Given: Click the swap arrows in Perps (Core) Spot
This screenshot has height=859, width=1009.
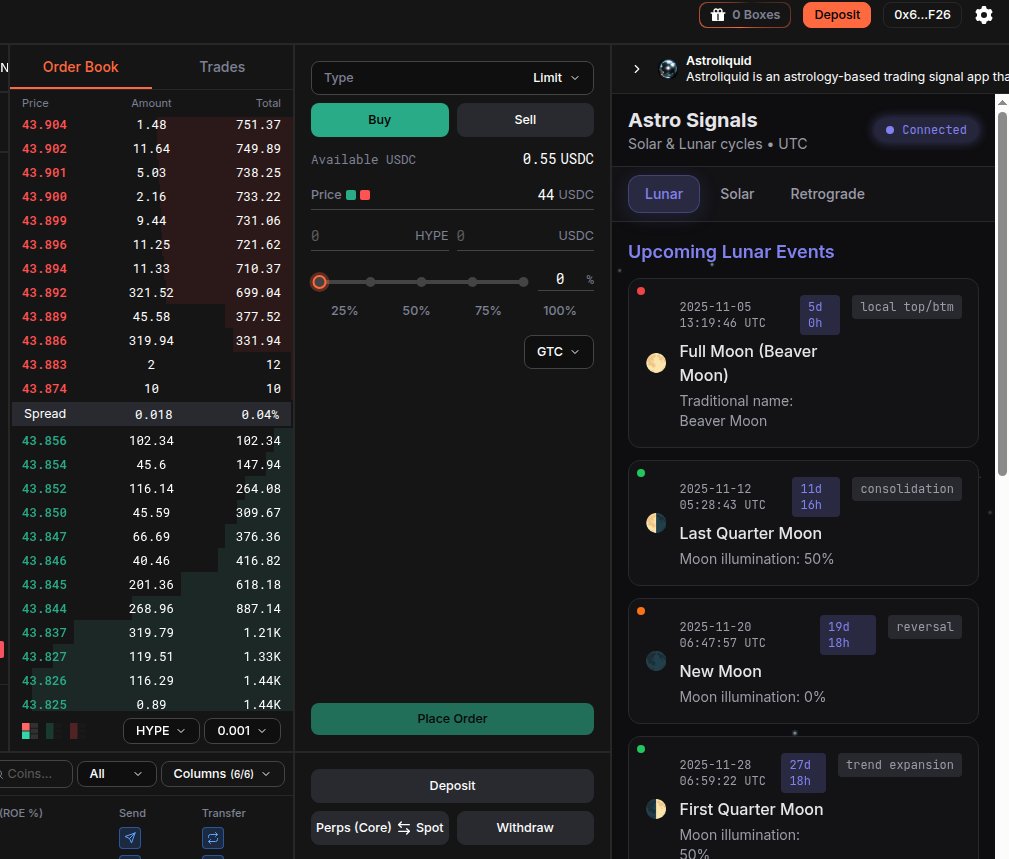Looking at the screenshot, I should 403,827.
